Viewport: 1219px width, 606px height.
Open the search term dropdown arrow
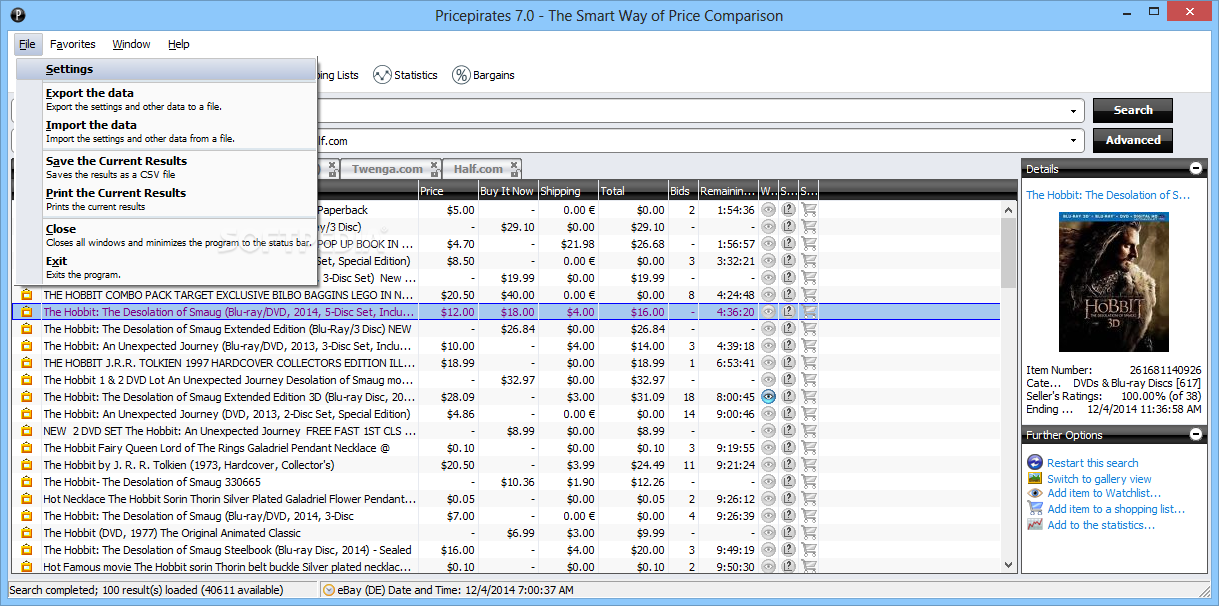click(1074, 111)
